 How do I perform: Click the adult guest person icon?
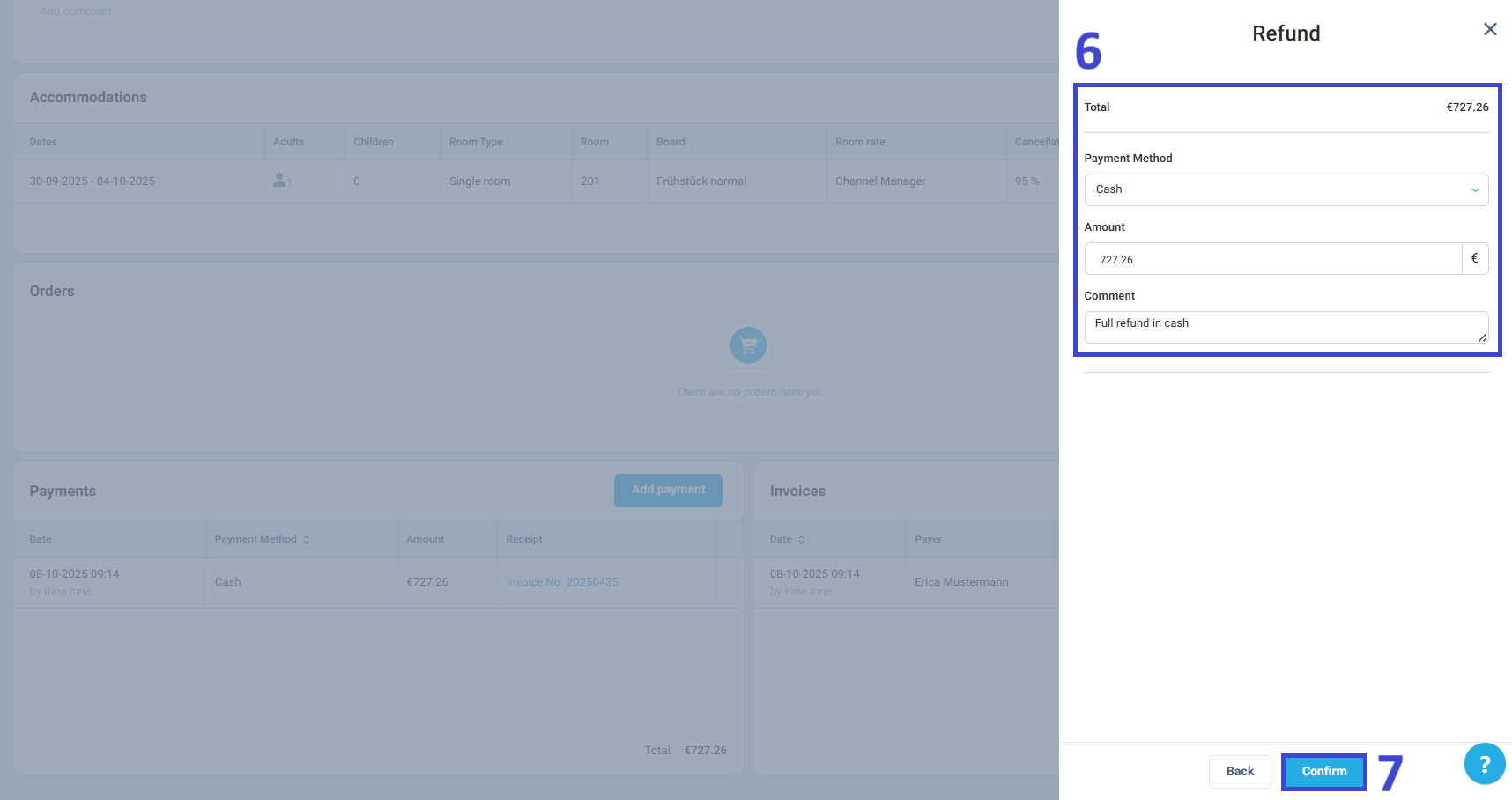(280, 180)
